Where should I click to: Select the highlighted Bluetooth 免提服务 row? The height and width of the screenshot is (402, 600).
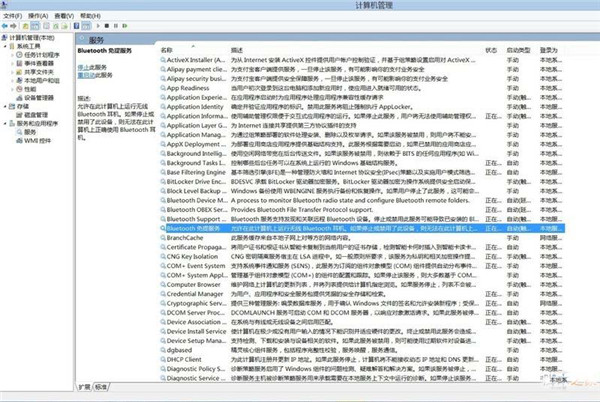(362, 228)
